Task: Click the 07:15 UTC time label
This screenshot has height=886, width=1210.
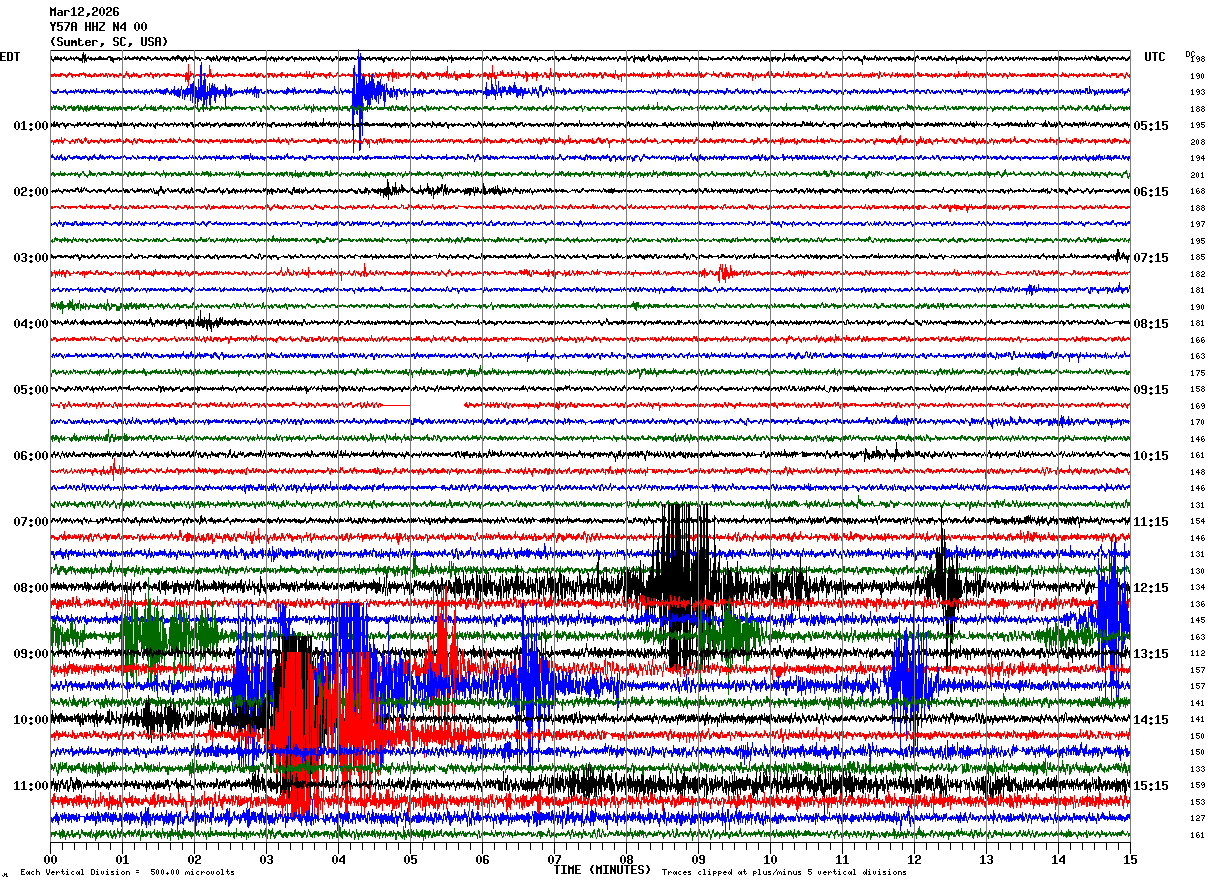Action: pos(1151,258)
